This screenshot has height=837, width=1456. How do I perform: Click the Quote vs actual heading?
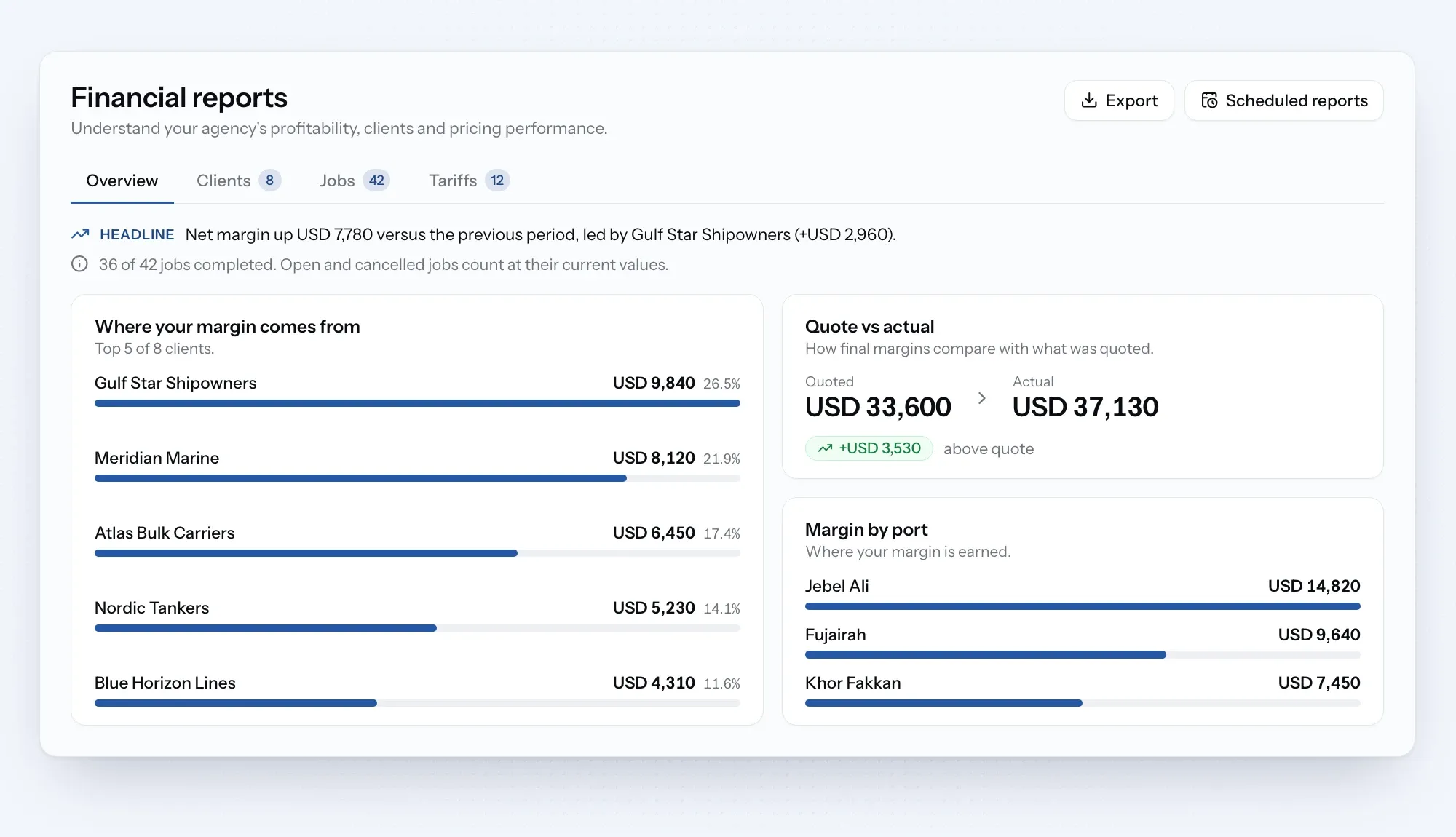point(869,327)
